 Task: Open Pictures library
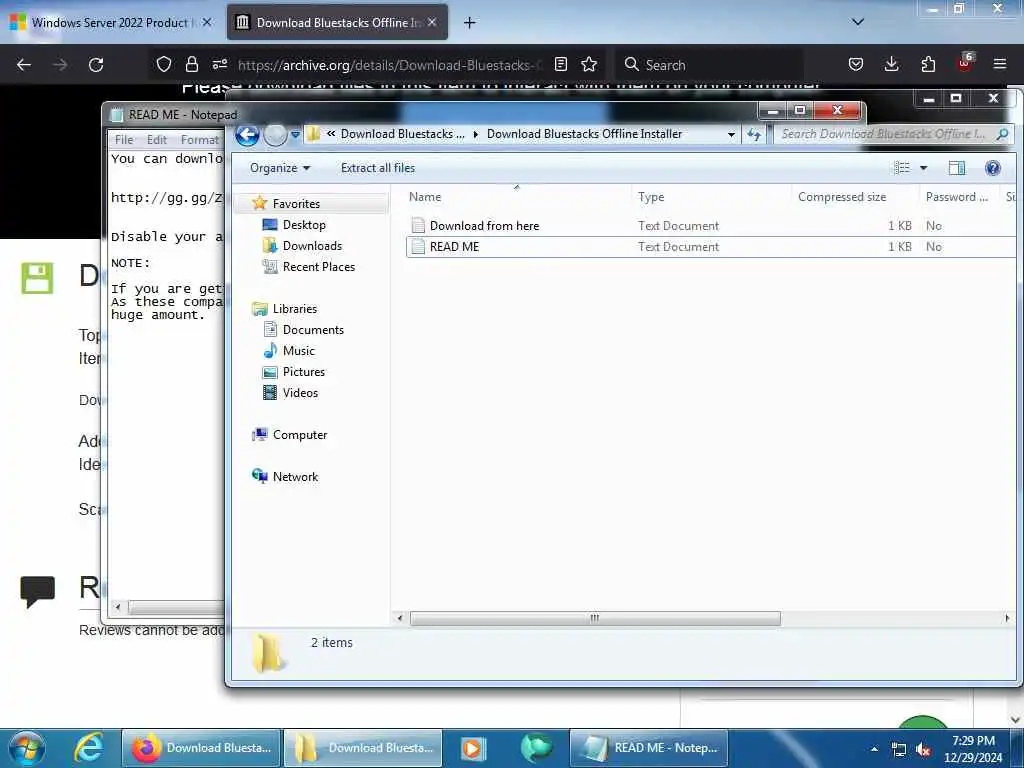click(x=304, y=372)
